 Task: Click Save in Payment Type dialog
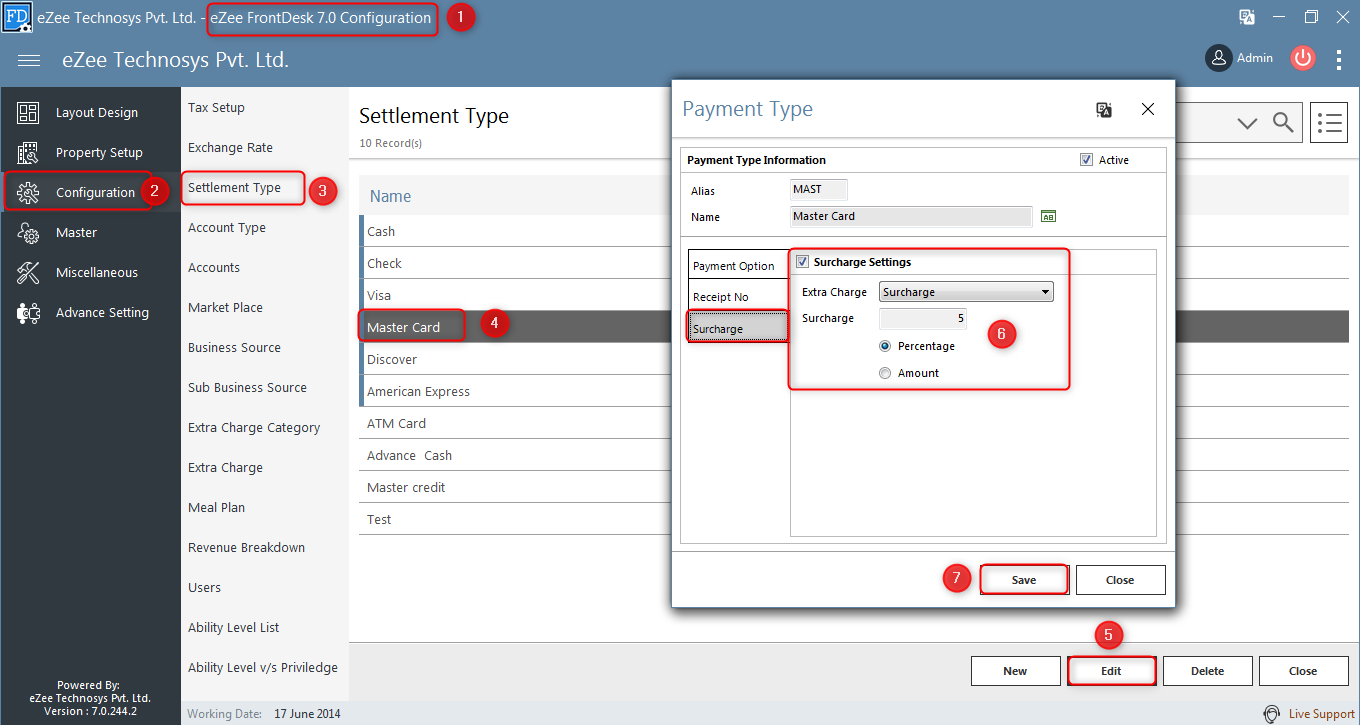[1024, 580]
